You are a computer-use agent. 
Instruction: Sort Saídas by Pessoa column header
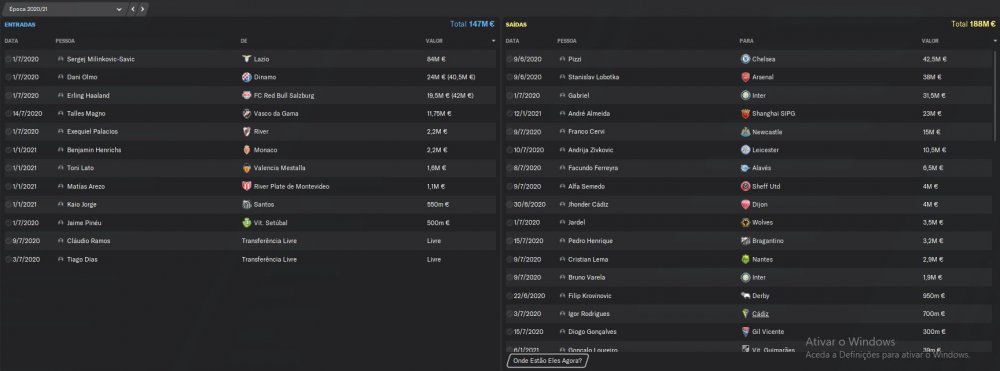(567, 41)
